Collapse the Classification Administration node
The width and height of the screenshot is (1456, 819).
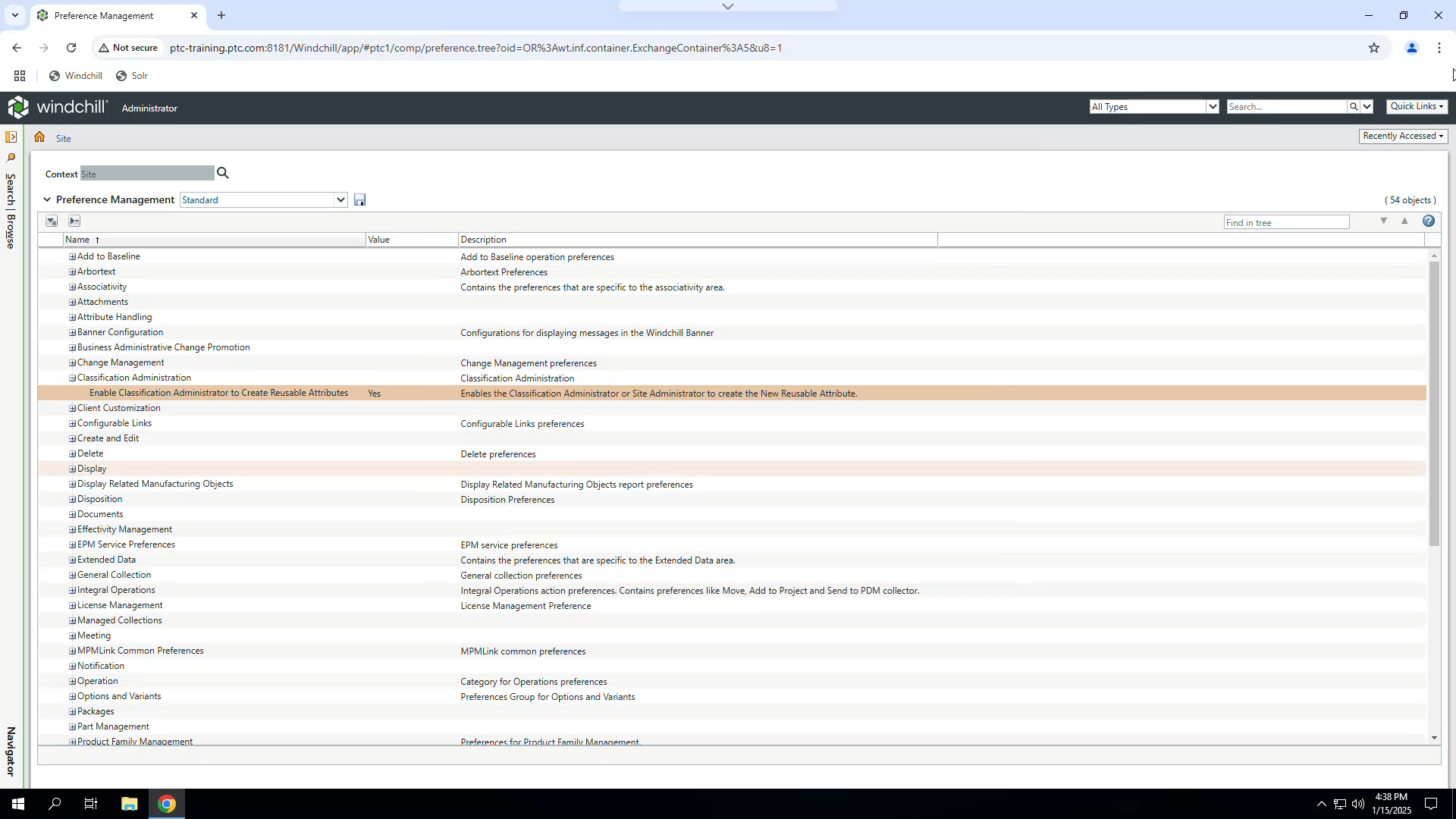tap(73, 378)
